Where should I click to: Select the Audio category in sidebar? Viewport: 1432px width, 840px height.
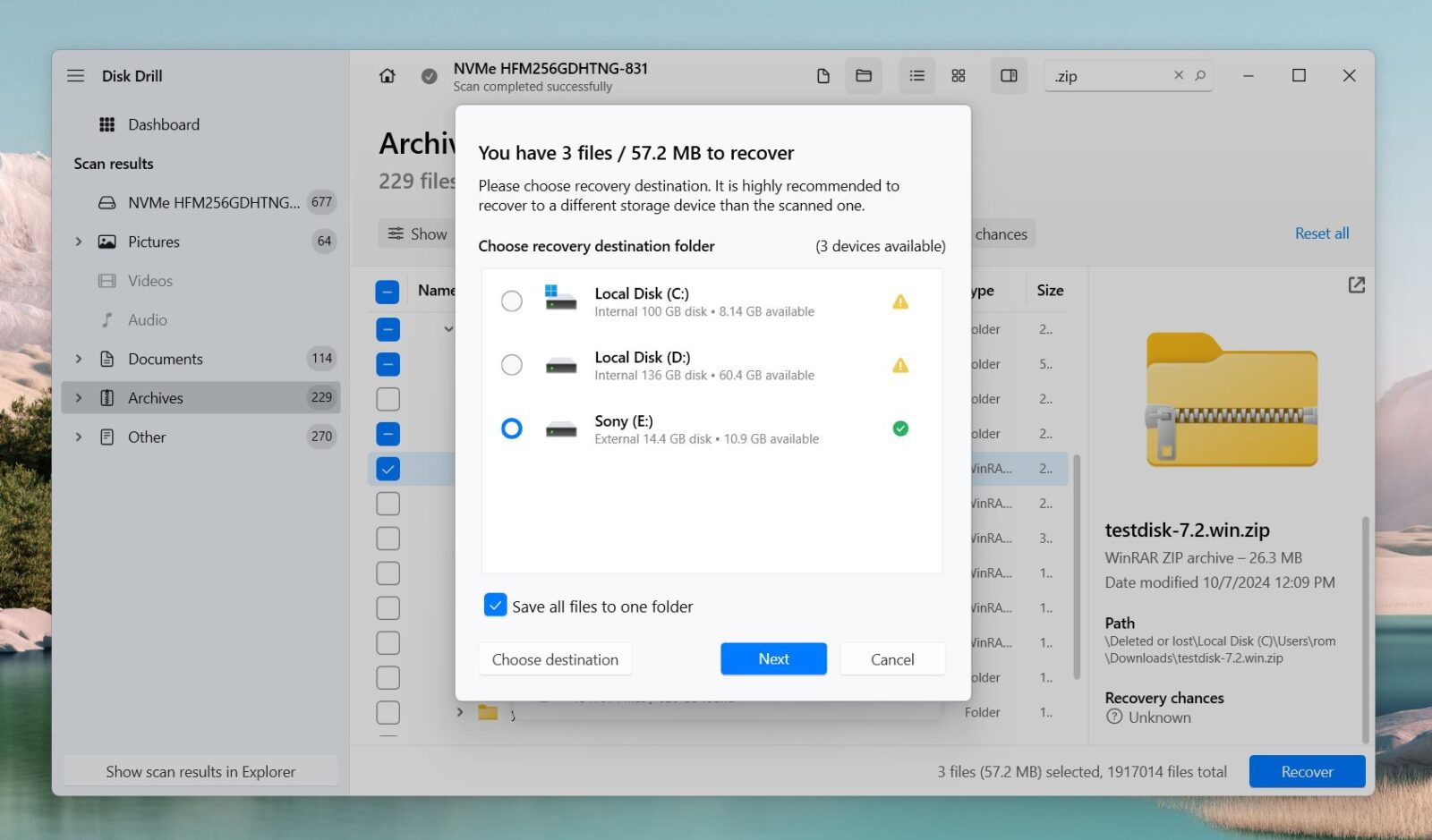[x=149, y=319]
